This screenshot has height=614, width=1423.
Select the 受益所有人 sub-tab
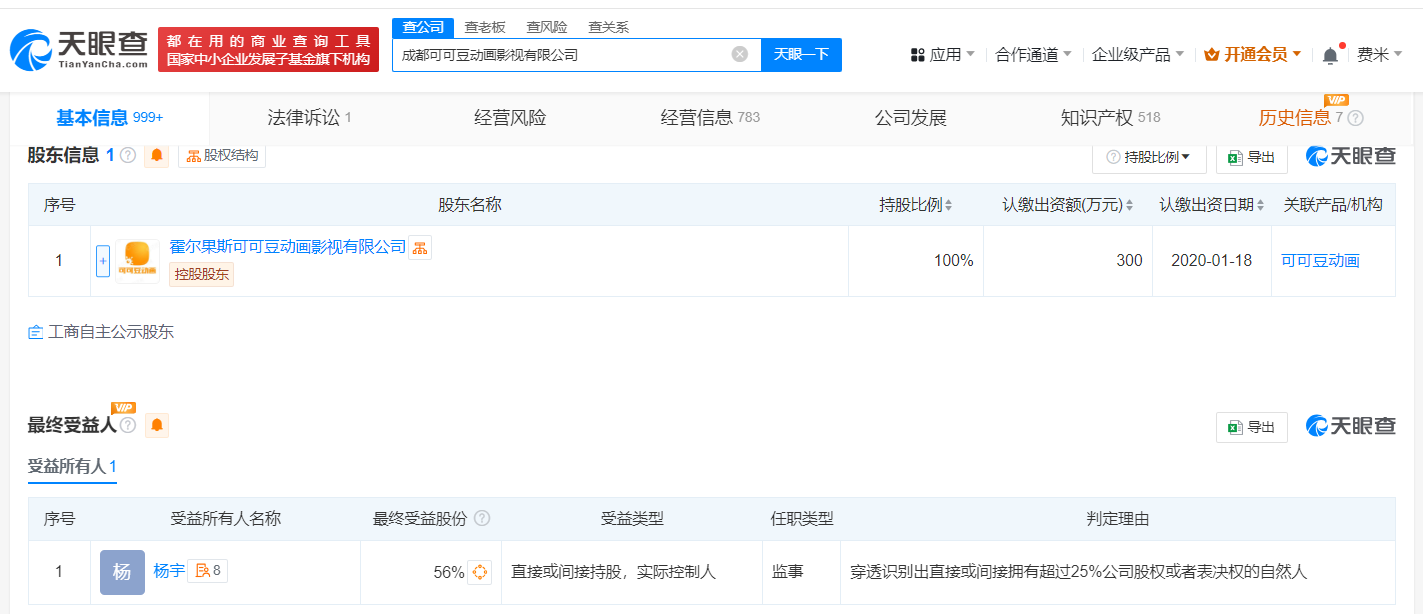coord(72,467)
